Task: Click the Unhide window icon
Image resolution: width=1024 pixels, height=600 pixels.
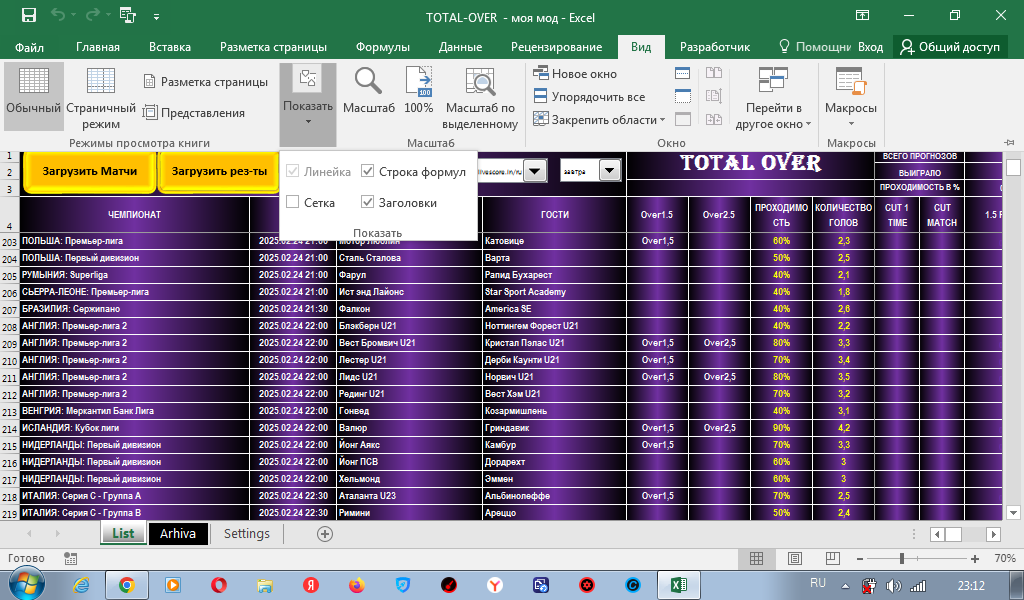Action: pos(682,119)
